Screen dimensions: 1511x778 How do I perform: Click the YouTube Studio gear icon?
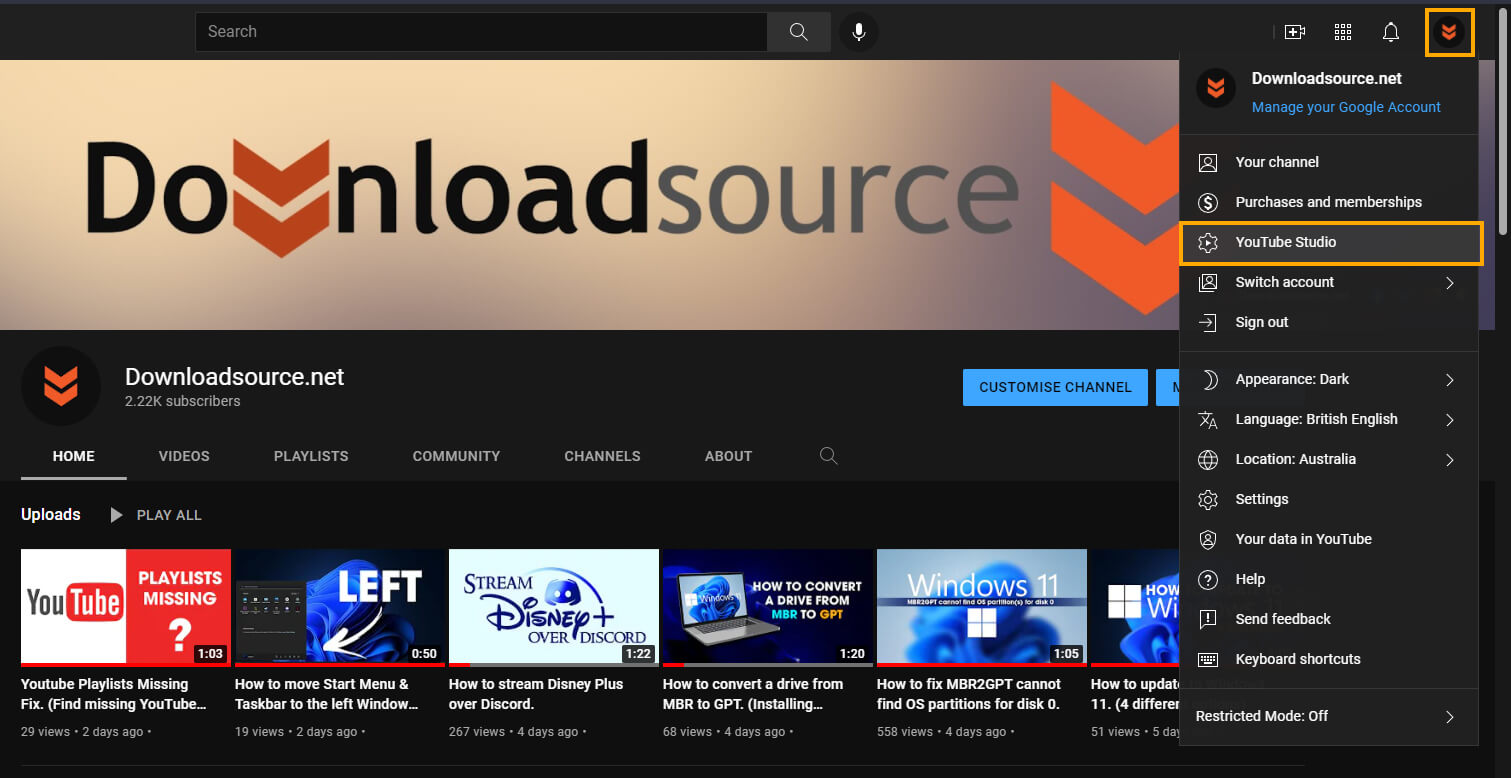coord(1208,242)
